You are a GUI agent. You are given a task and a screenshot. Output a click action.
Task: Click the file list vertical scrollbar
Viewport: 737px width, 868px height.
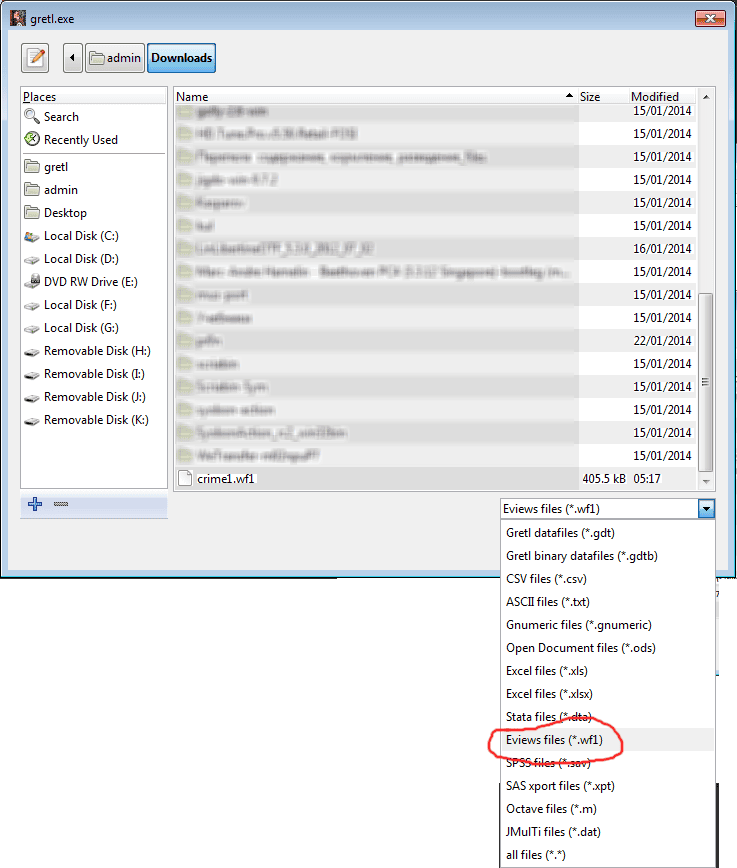tap(707, 380)
